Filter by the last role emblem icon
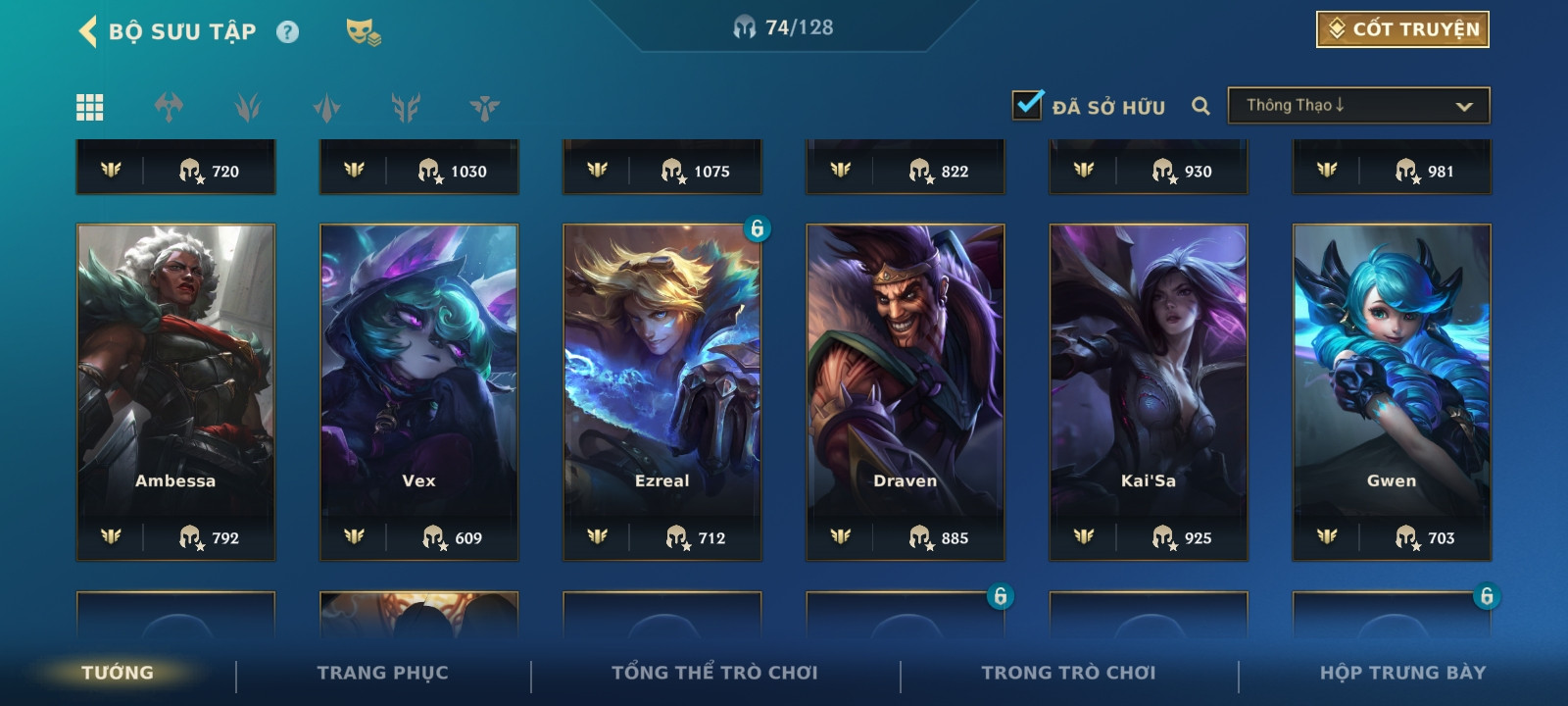1568x706 pixels. 484,107
